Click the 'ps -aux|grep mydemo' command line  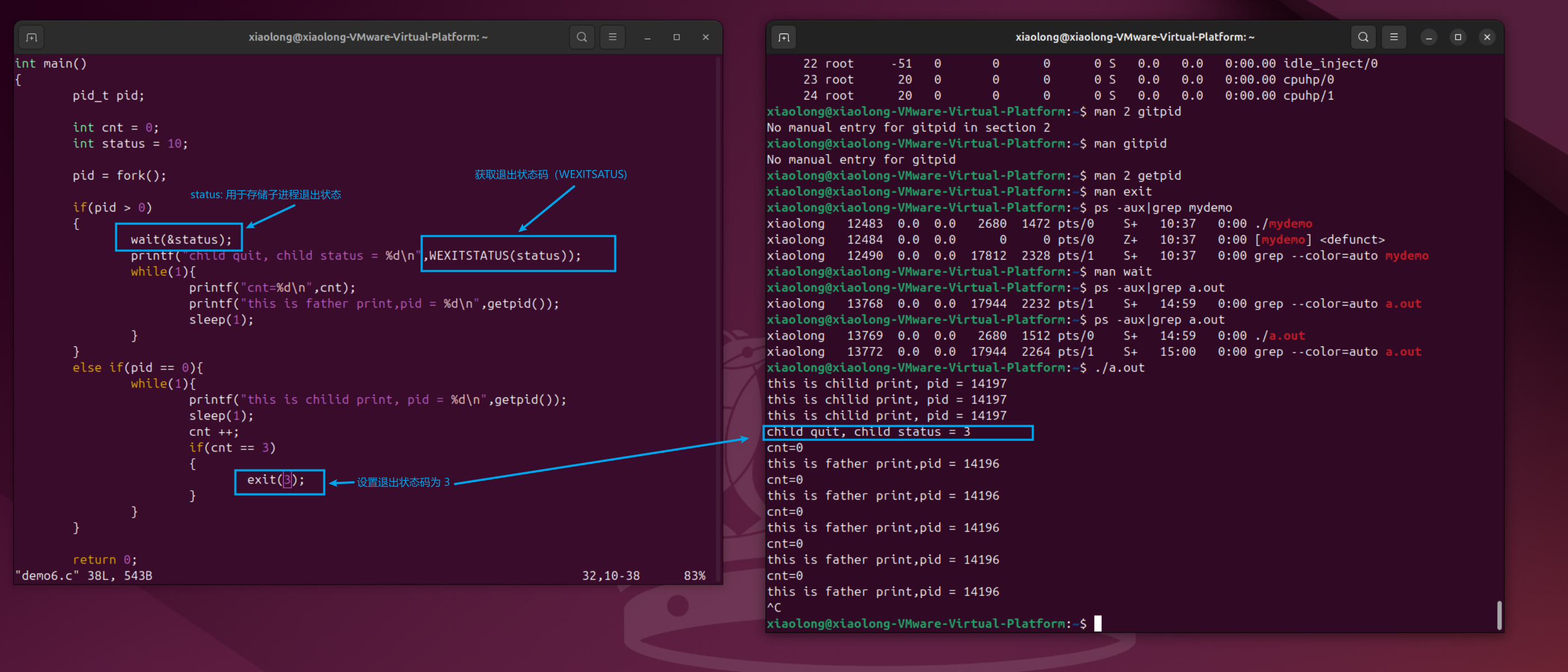[x=999, y=208]
